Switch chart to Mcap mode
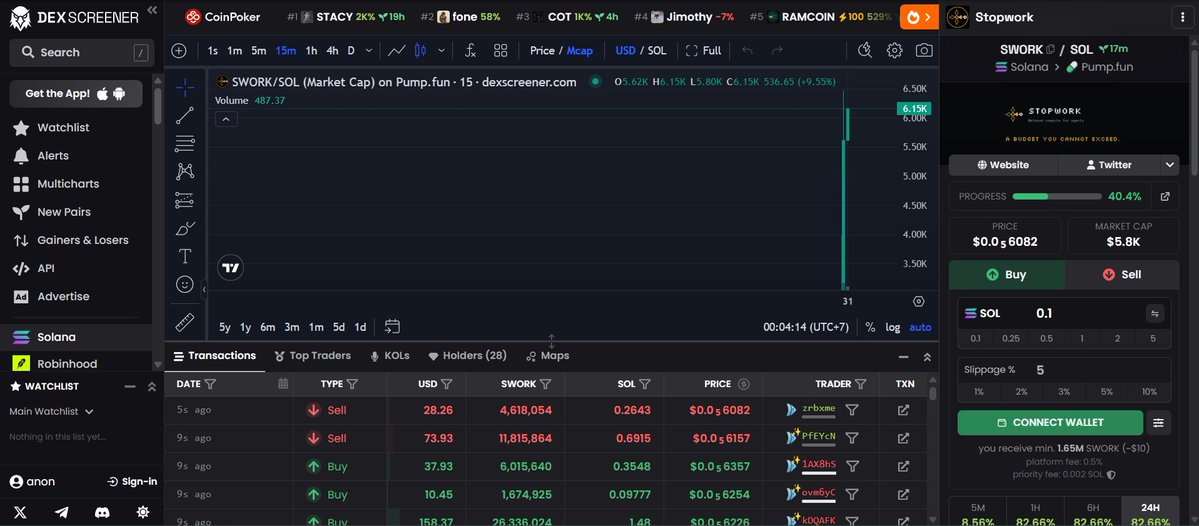The image size is (1199, 526). 580,50
